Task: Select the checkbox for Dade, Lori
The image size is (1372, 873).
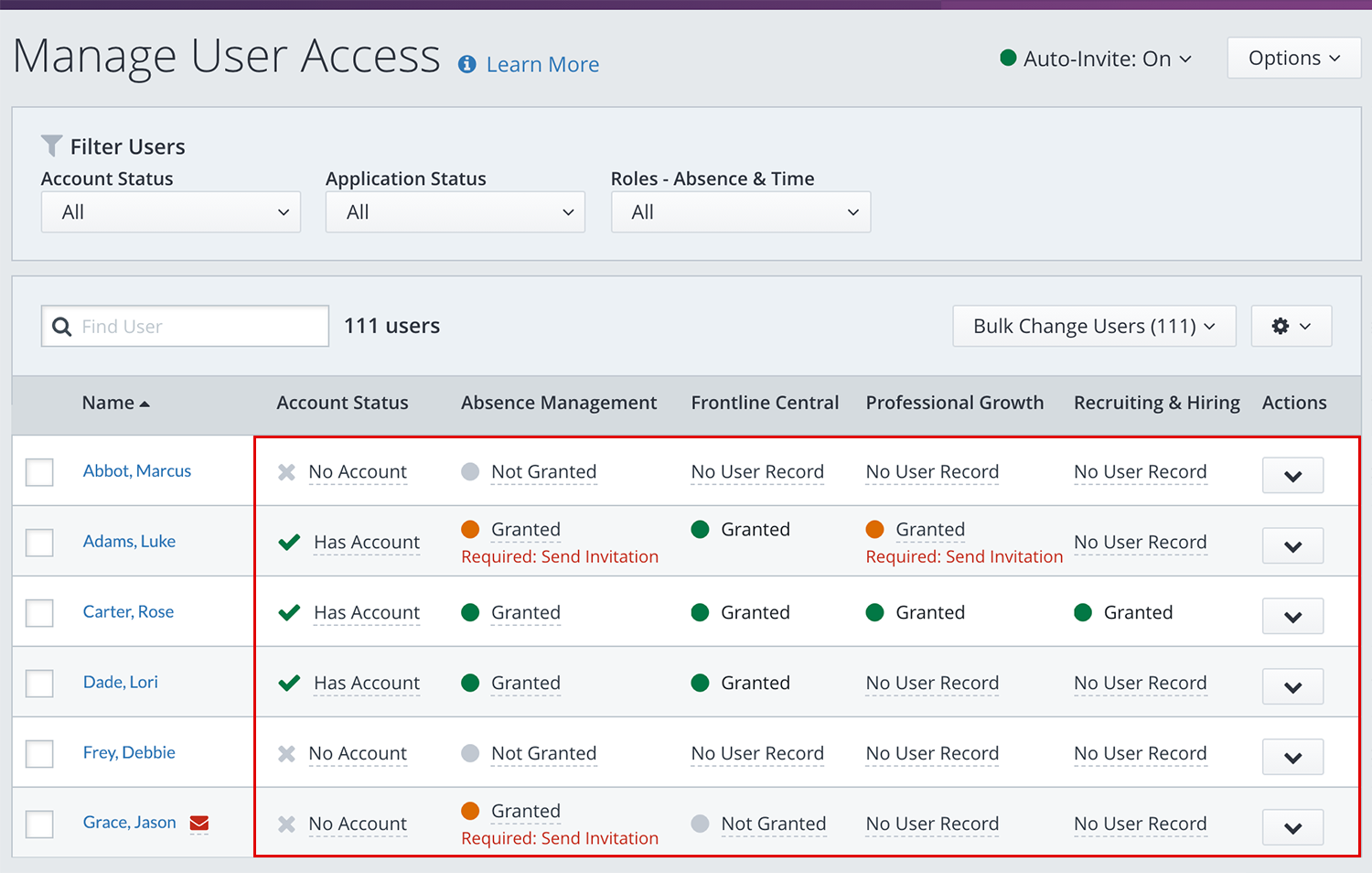Action: pos(39,684)
